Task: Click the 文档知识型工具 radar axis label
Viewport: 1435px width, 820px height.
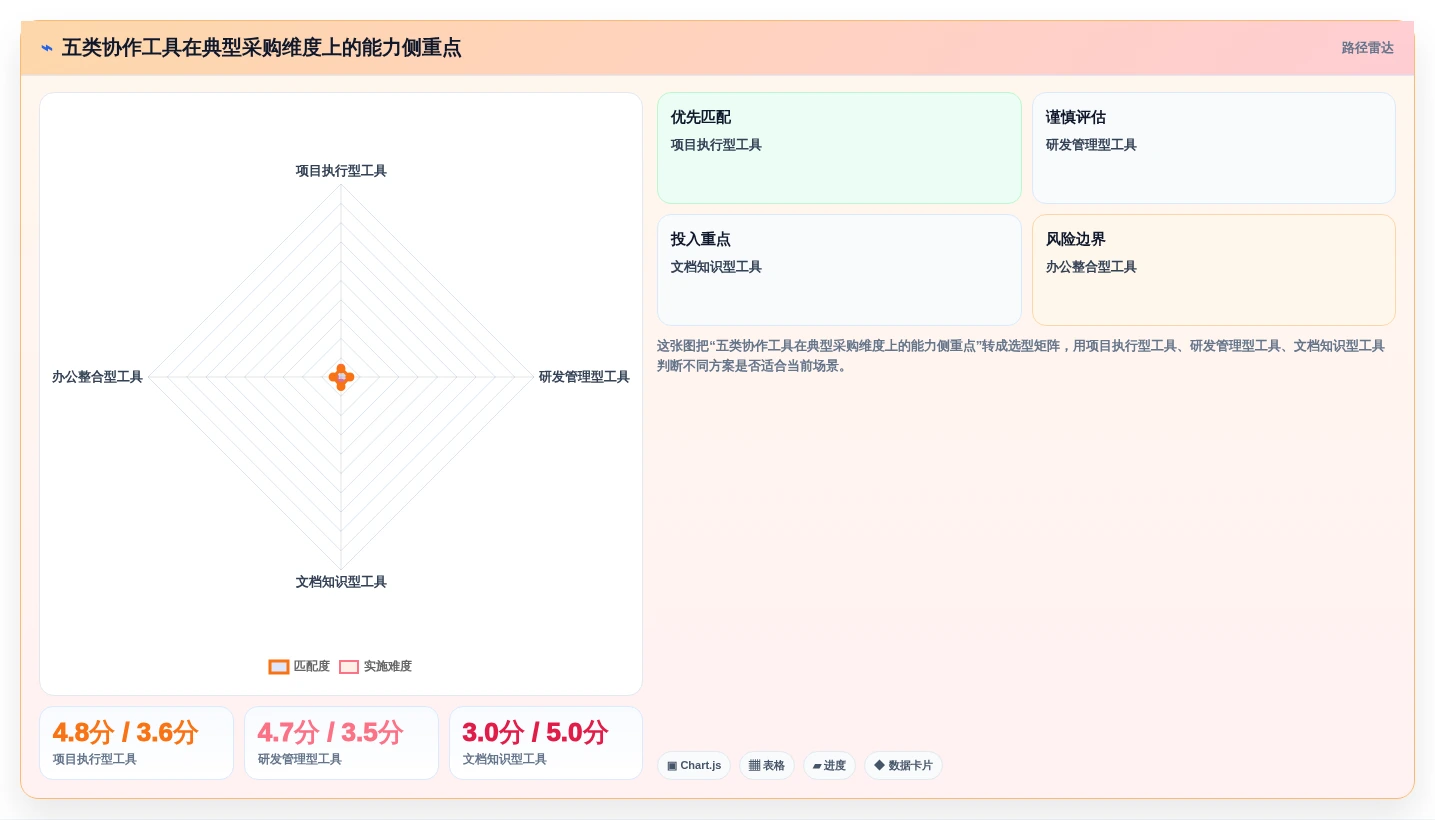Action: point(341,582)
